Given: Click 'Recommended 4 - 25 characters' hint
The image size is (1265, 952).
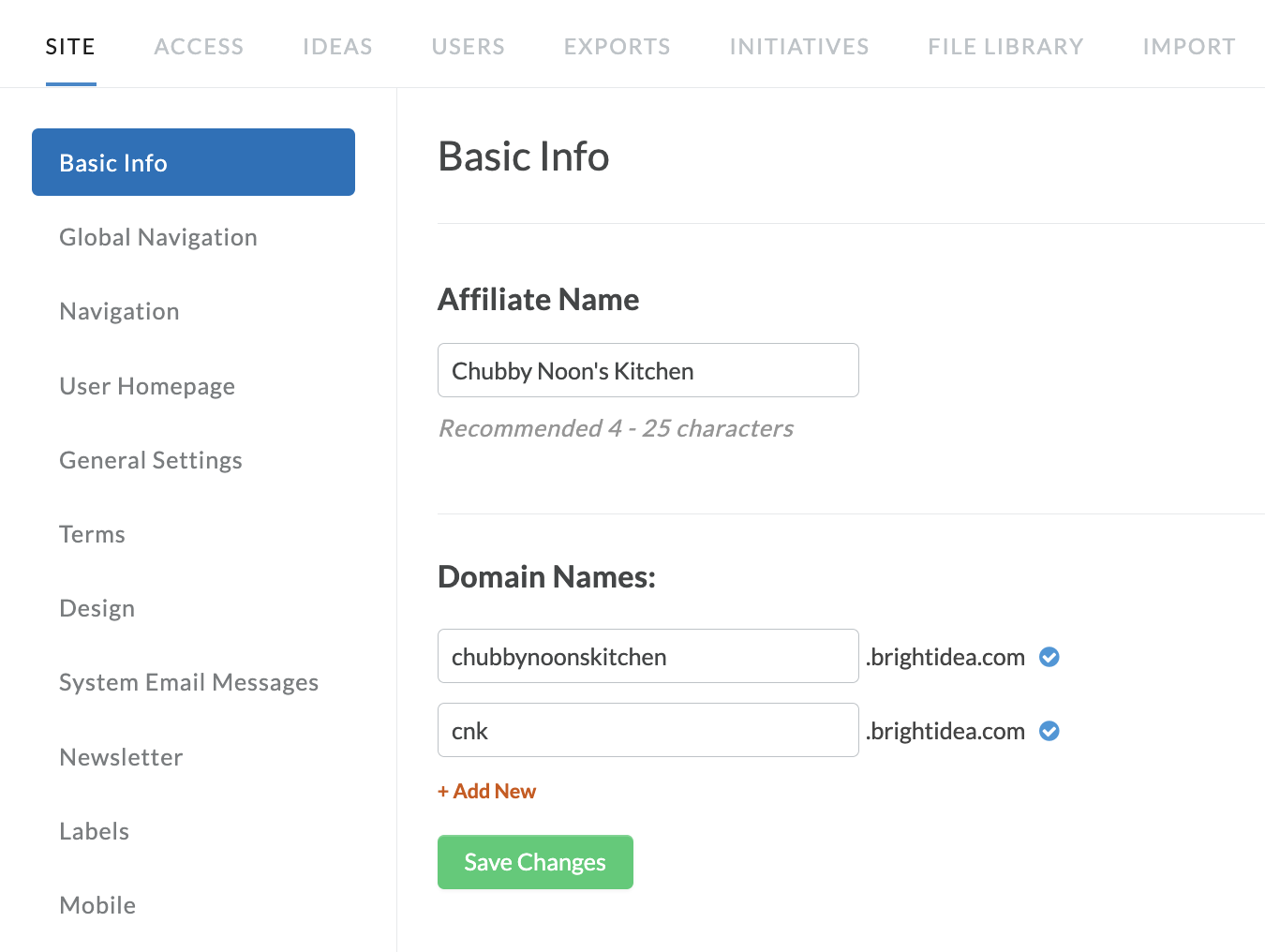Looking at the screenshot, I should 616,428.
